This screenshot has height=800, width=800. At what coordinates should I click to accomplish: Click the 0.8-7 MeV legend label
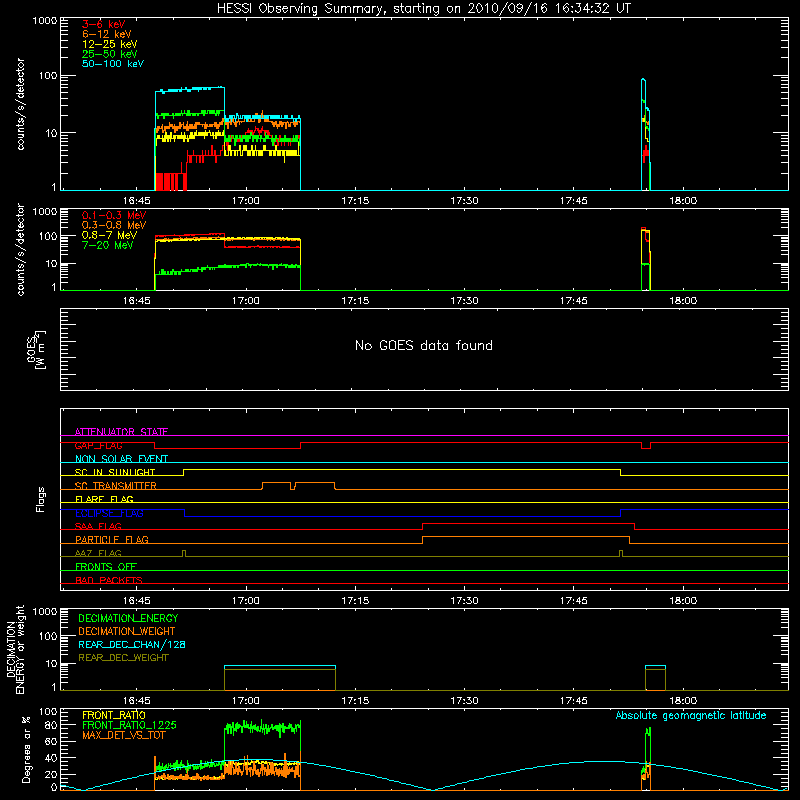(109, 235)
